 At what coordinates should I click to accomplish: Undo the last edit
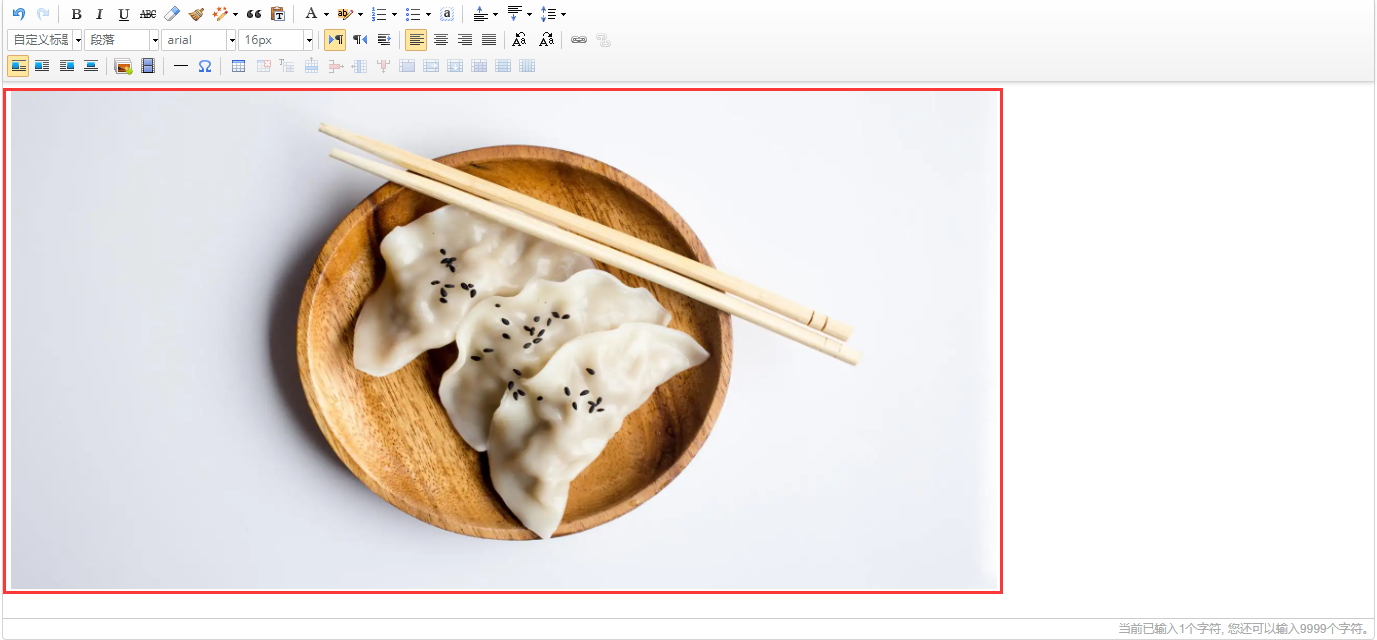click(19, 14)
